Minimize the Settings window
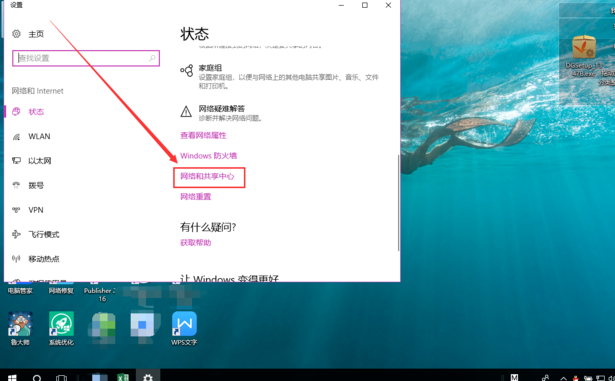The height and width of the screenshot is (381, 615). tap(341, 5)
